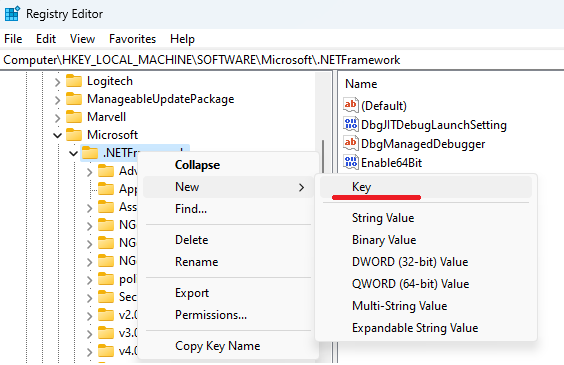Image resolution: width=564 pixels, height=365 pixels.
Task: Collapse the Microsoft key chevron
Action: (58, 136)
